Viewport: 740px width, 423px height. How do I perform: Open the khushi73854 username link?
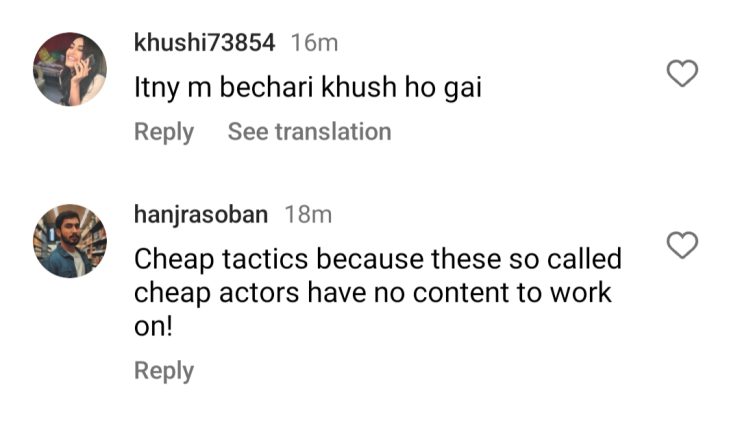pyautogui.click(x=205, y=43)
